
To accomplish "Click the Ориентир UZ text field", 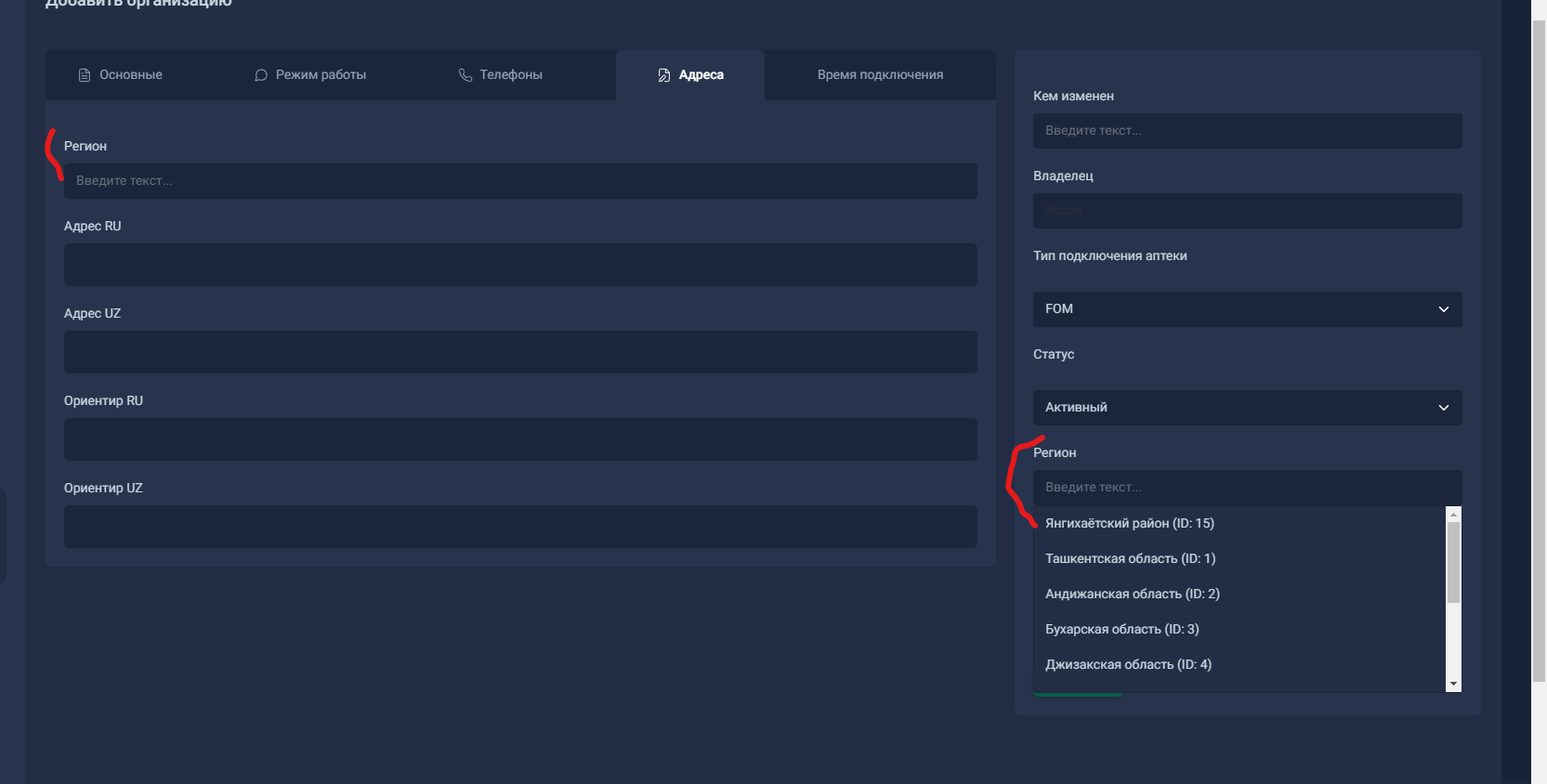I will click(x=520, y=527).
